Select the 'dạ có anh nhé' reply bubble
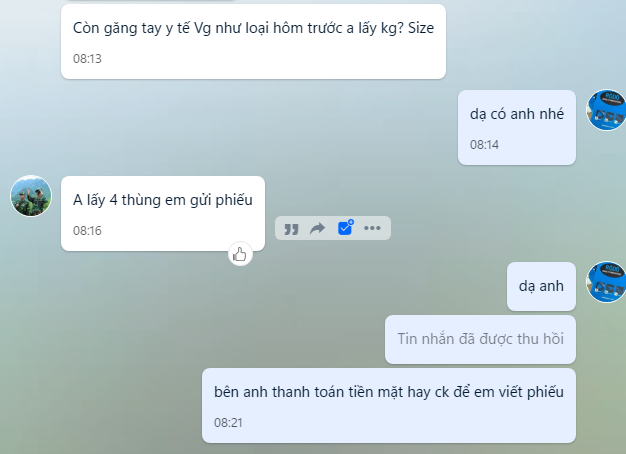This screenshot has width=626, height=454. [x=517, y=127]
